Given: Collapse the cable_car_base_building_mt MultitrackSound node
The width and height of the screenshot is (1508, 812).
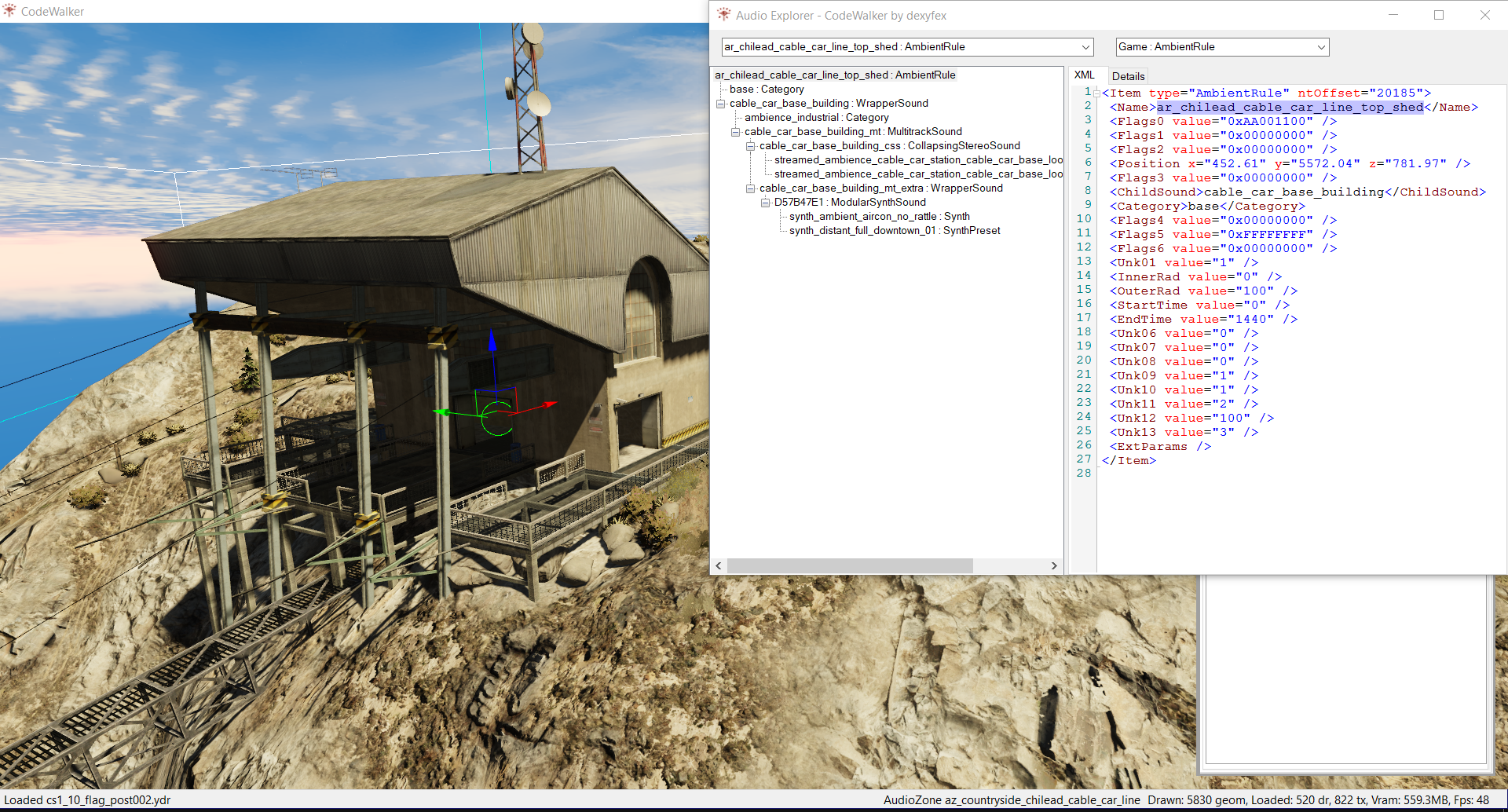Looking at the screenshot, I should 735,132.
